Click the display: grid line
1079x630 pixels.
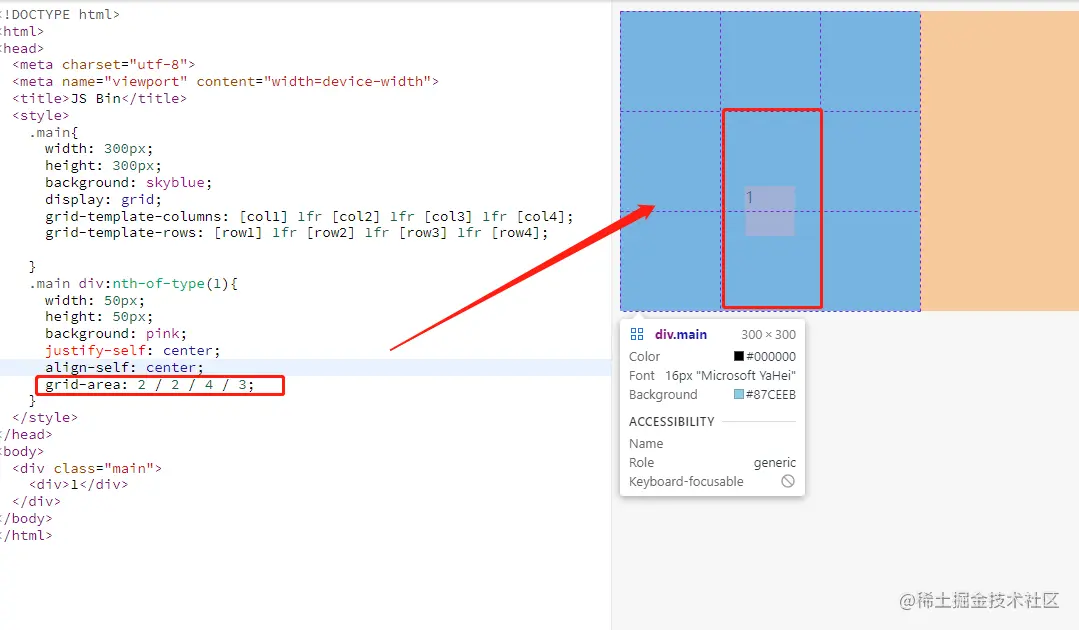tap(103, 199)
